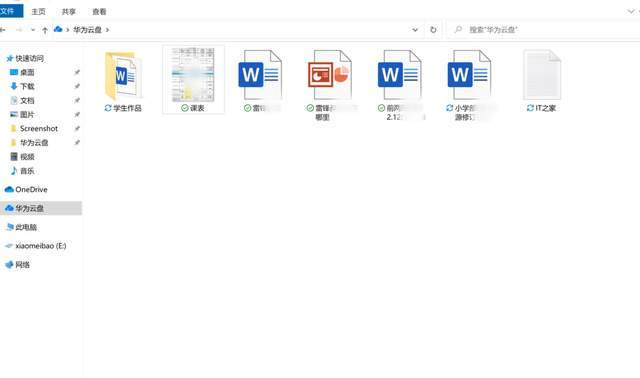Expand the ribbon with the top-right chevron
The width and height of the screenshot is (640, 378).
631,11
